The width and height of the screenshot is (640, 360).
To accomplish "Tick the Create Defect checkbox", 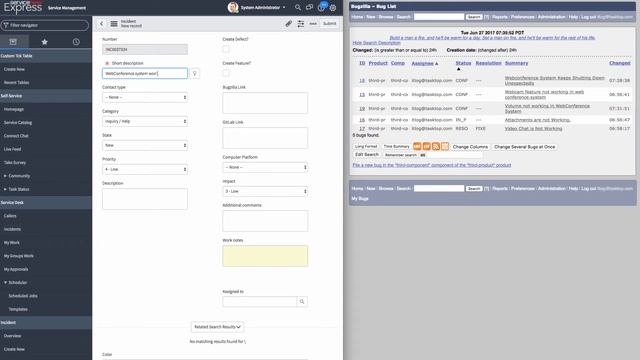I will tap(226, 49).
